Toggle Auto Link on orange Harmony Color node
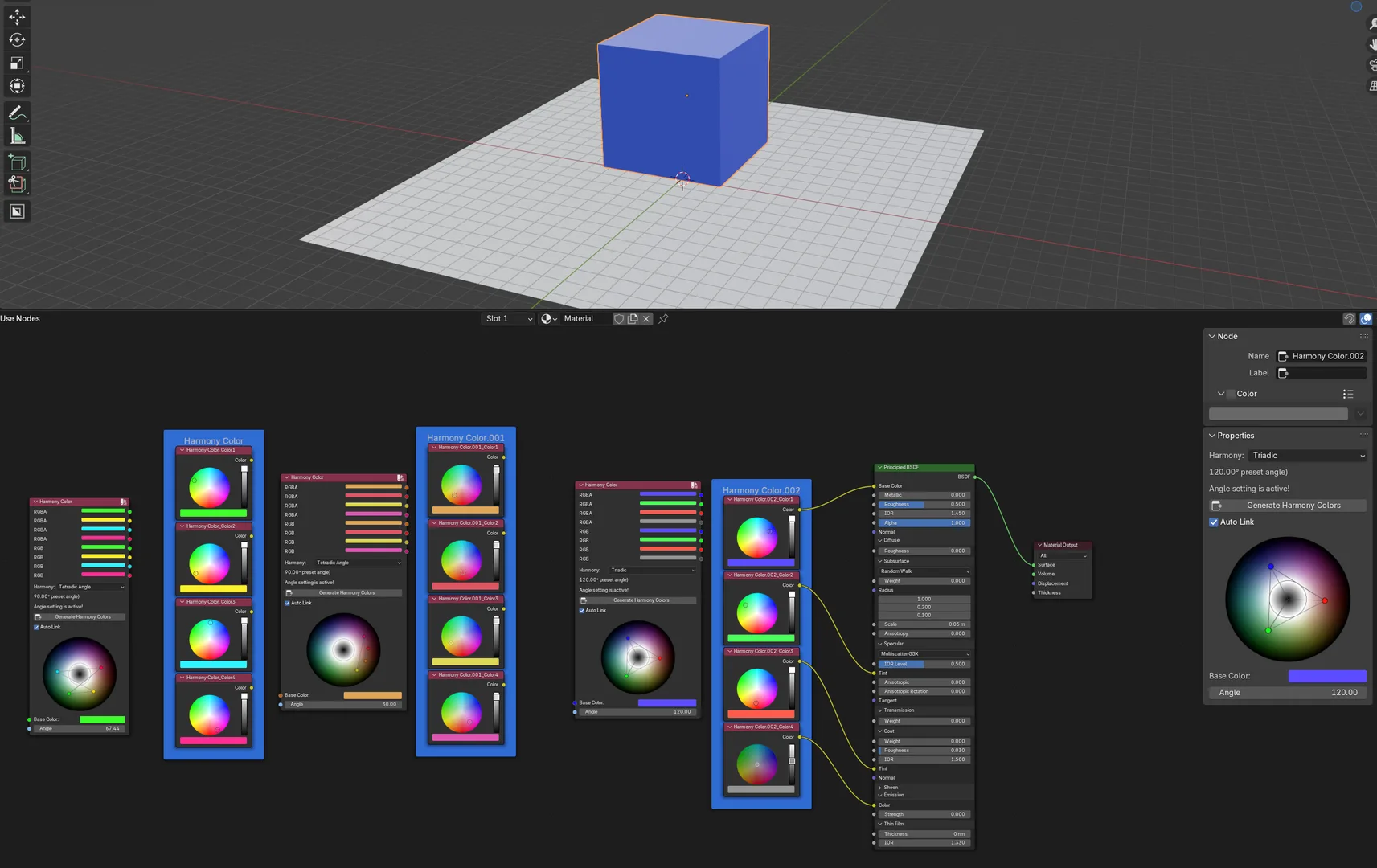Image resolution: width=1377 pixels, height=868 pixels. click(288, 603)
